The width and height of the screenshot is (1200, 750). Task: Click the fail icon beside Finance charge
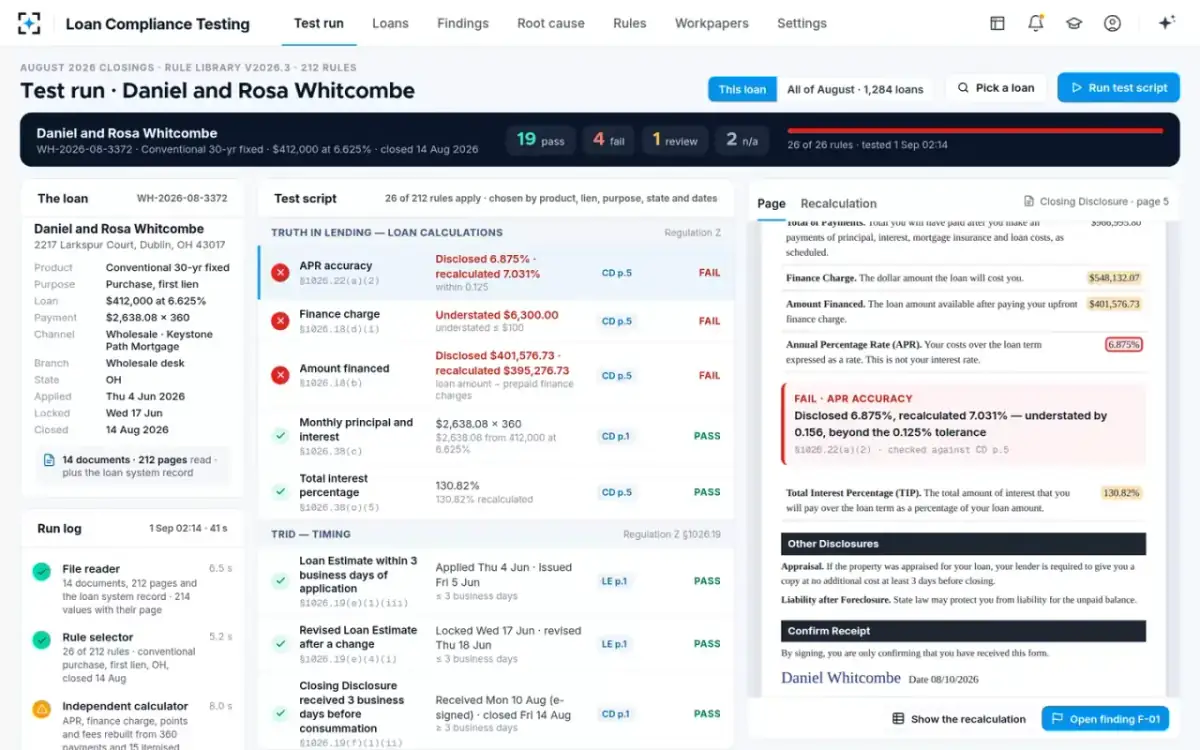(x=281, y=321)
